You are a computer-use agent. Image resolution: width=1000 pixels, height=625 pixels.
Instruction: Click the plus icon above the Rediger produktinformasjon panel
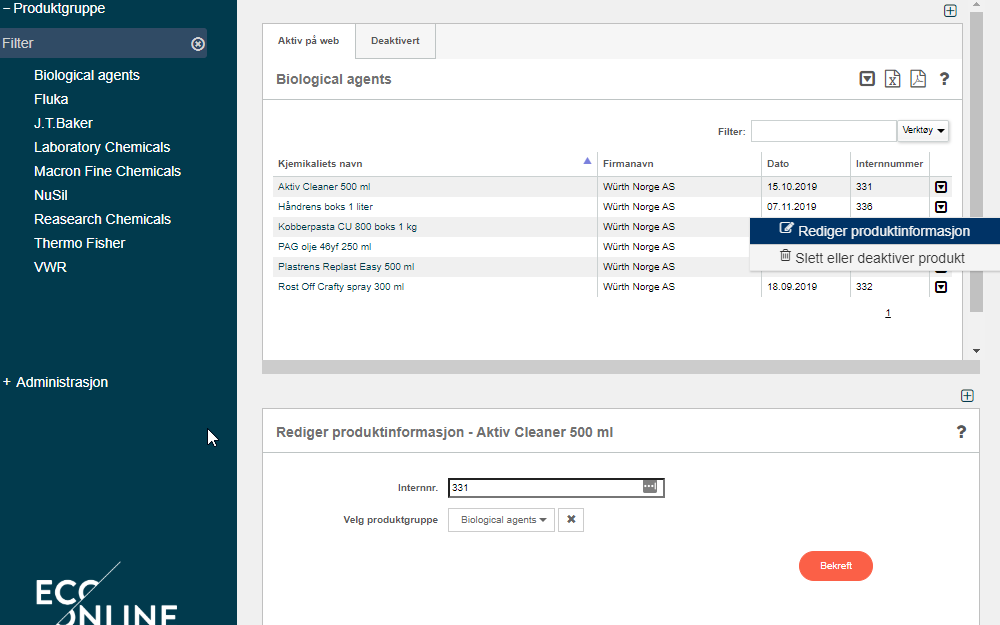click(967, 396)
